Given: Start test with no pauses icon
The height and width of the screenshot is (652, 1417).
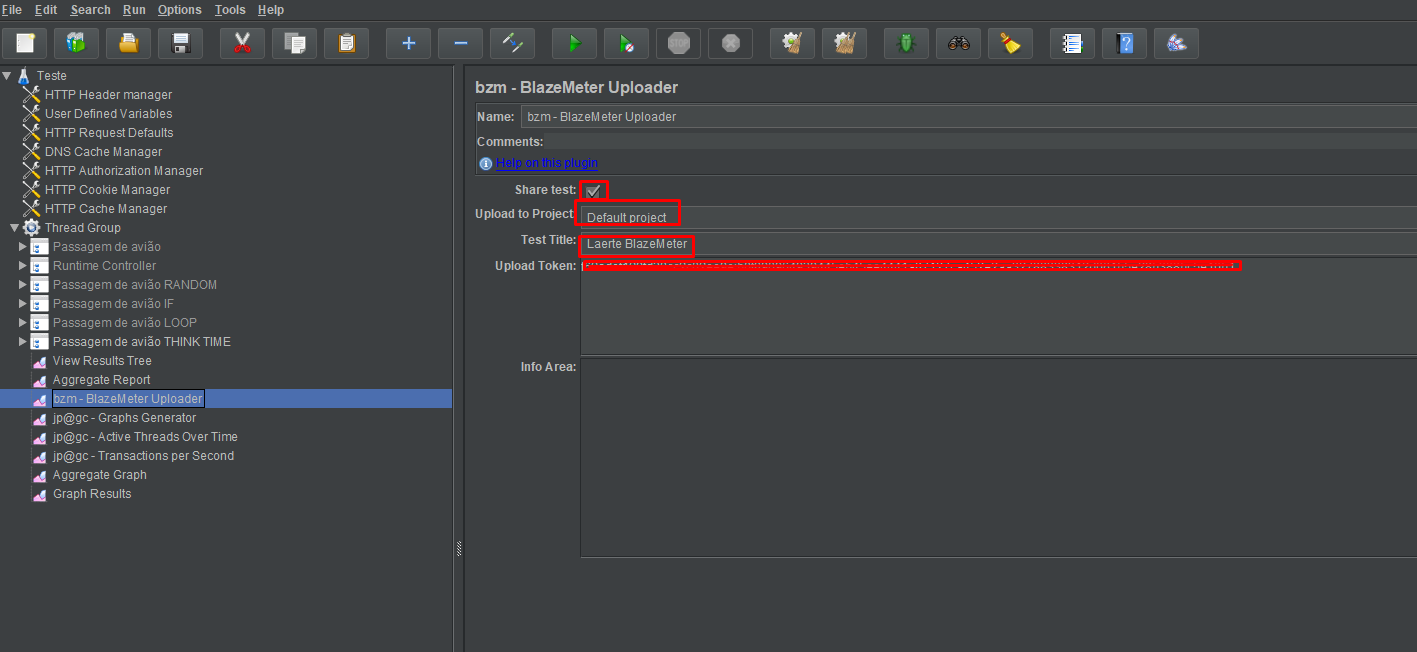Looking at the screenshot, I should [x=626, y=43].
